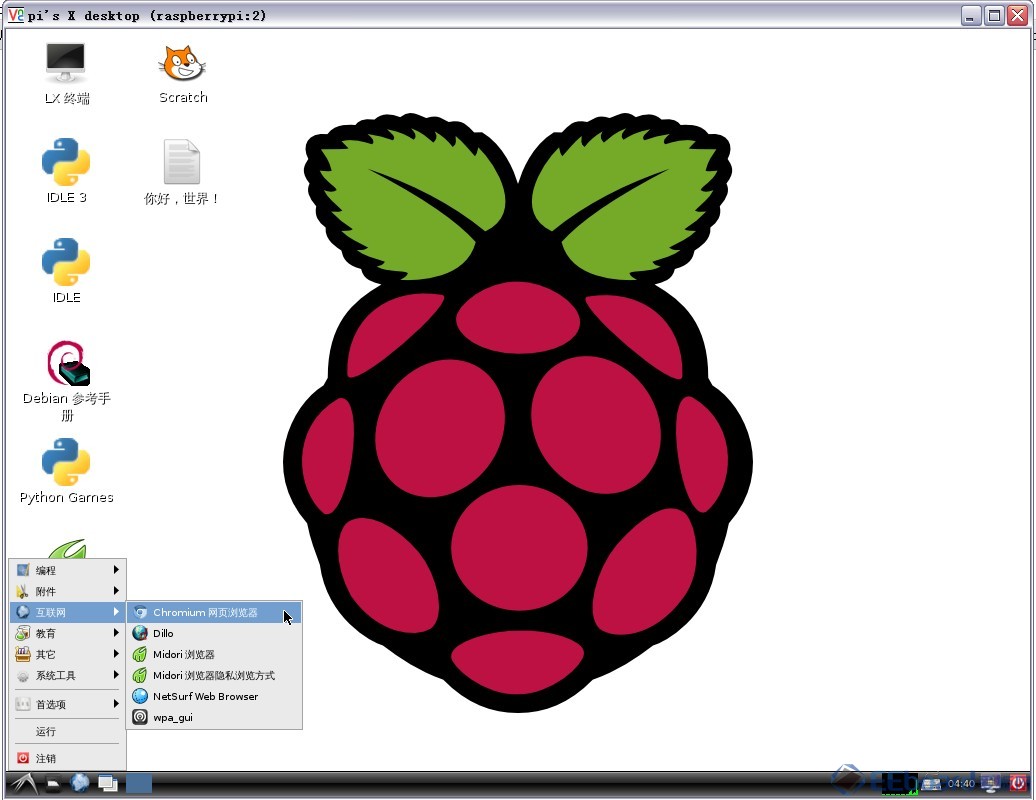Select Chromium 网页浏览器 from the menu
The height and width of the screenshot is (800, 1036).
pos(205,612)
